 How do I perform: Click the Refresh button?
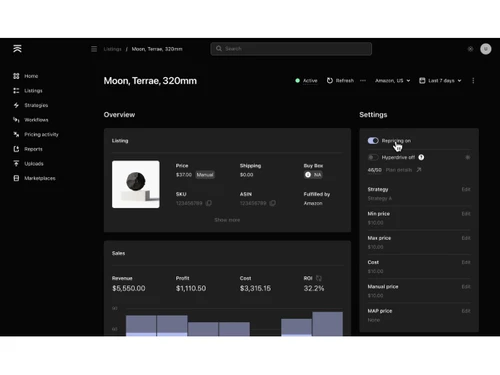340,81
